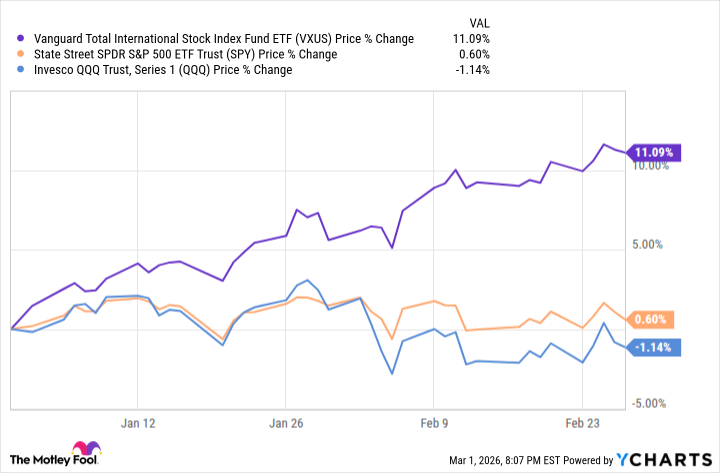Image resolution: width=720 pixels, height=473 pixels.
Task: Click the blue QQQ legend dot
Action: point(20,70)
